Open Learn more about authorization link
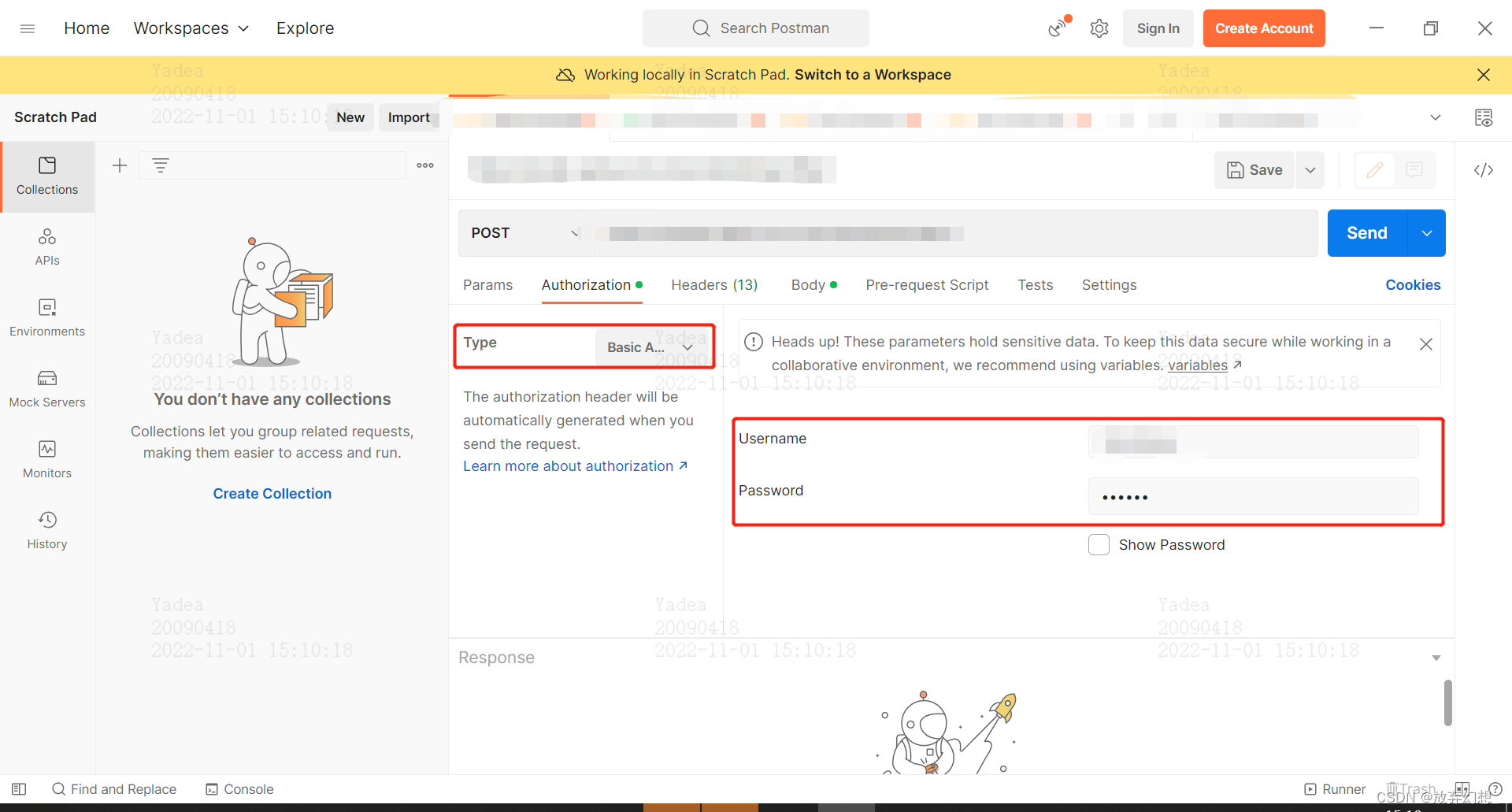 pyautogui.click(x=576, y=466)
